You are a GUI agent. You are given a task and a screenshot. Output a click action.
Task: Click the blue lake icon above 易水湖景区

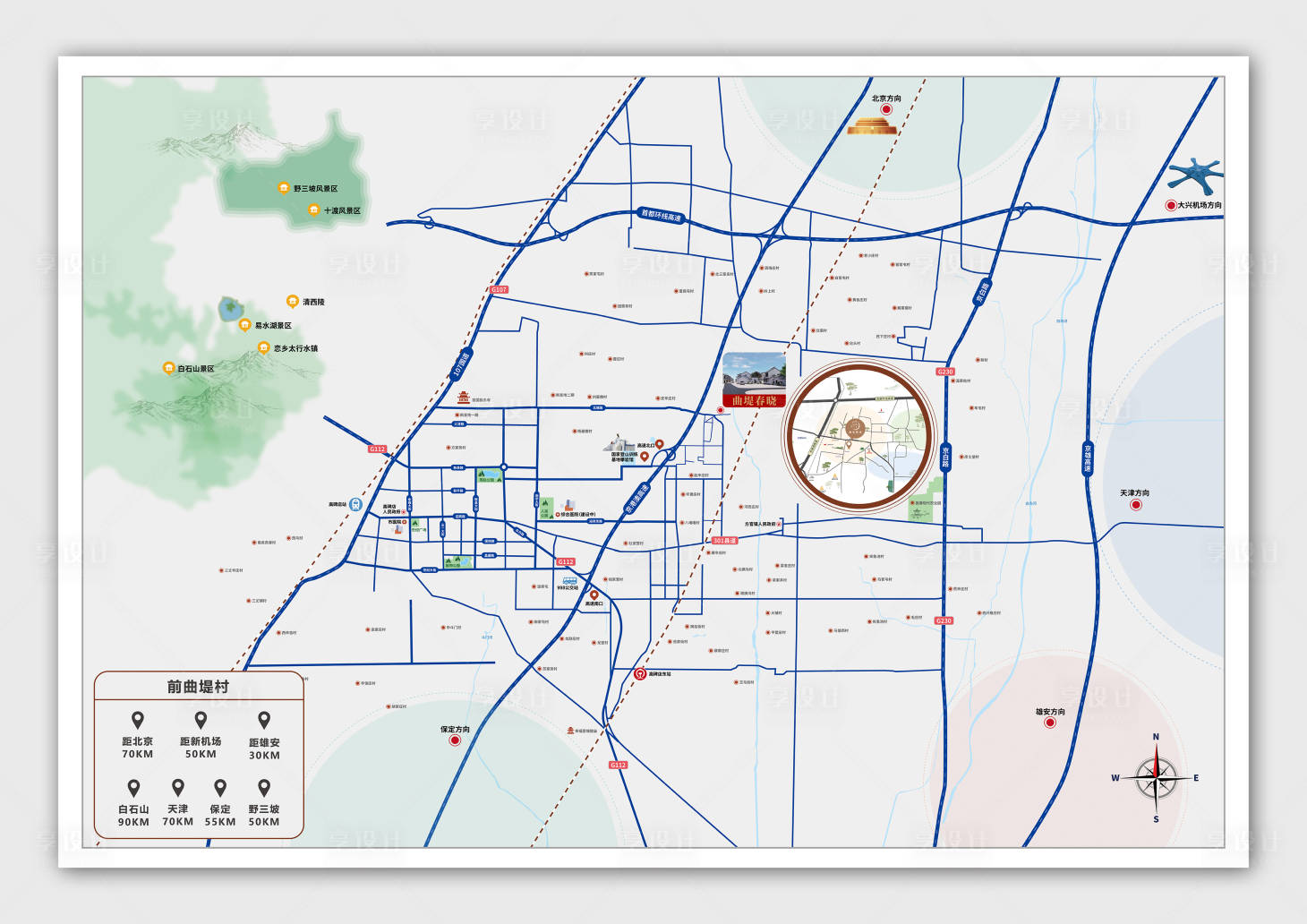[232, 310]
